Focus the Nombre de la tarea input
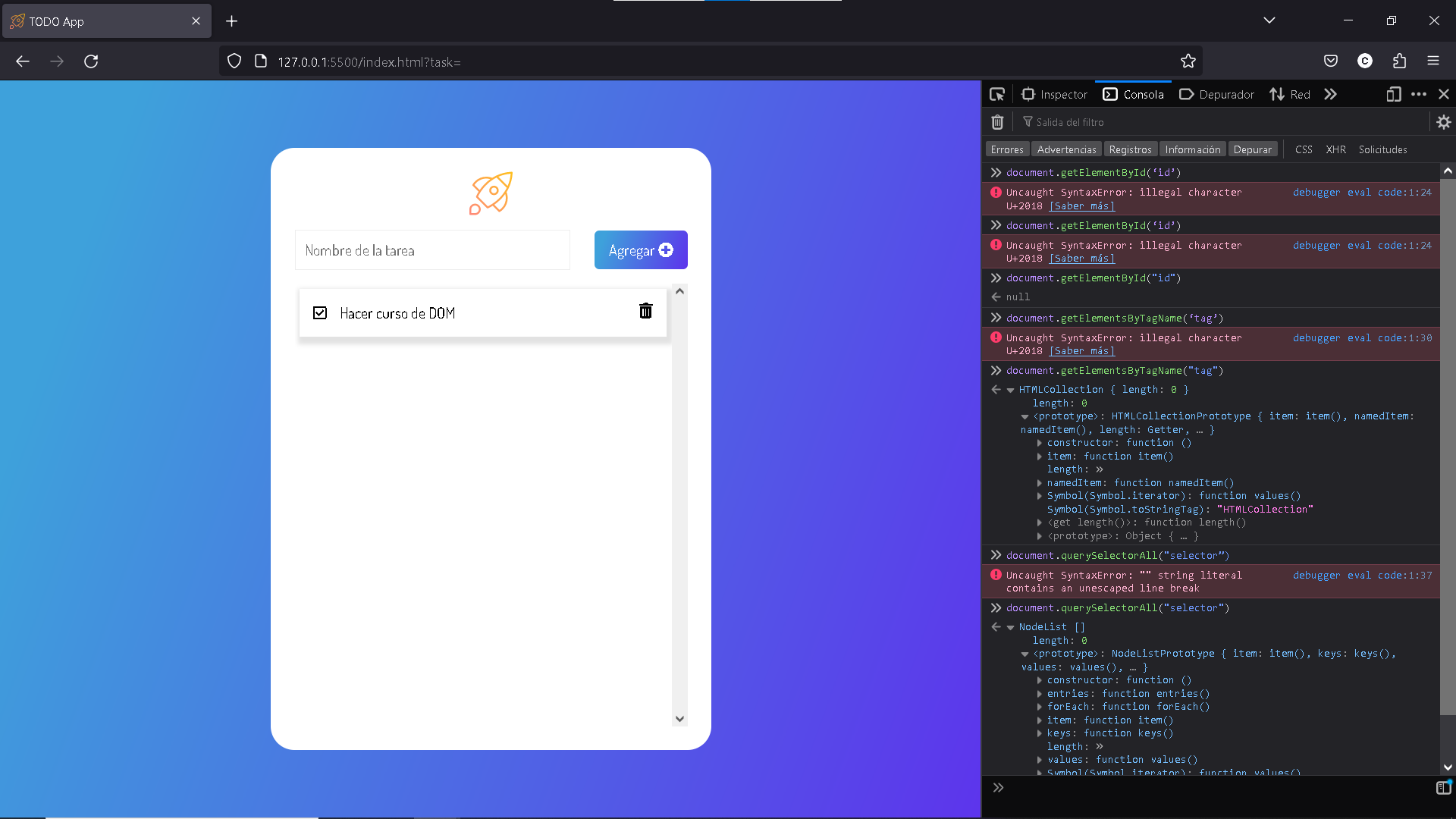This screenshot has width=1456, height=819. click(x=432, y=250)
